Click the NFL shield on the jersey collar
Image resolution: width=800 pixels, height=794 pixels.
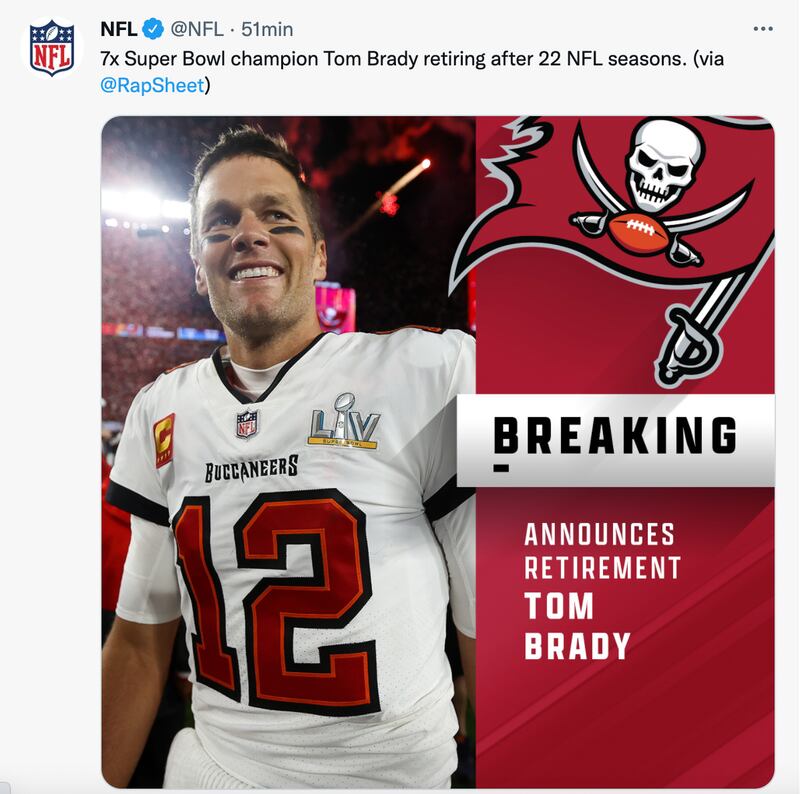tap(247, 423)
